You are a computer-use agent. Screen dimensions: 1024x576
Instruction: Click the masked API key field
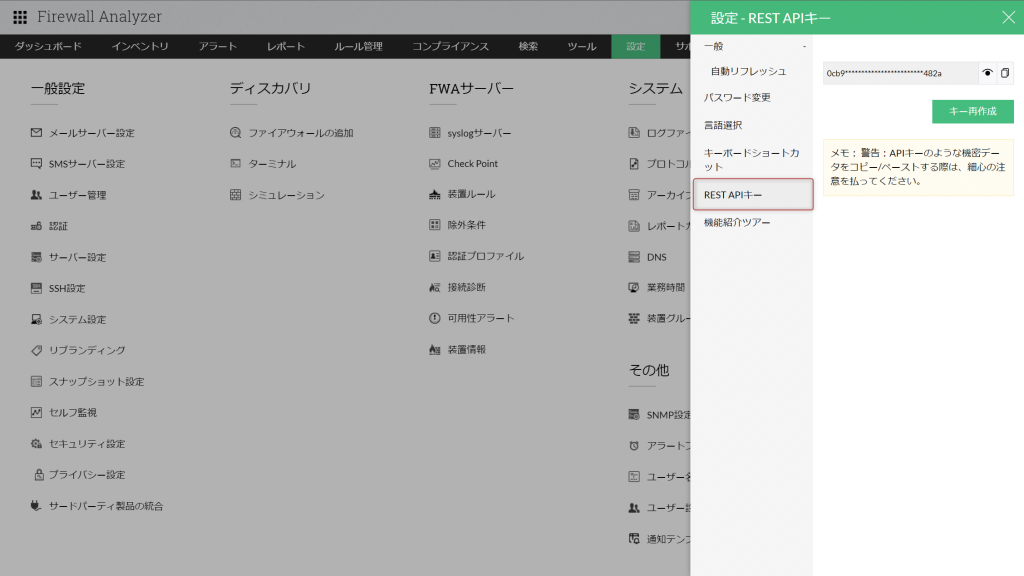pyautogui.click(x=900, y=73)
